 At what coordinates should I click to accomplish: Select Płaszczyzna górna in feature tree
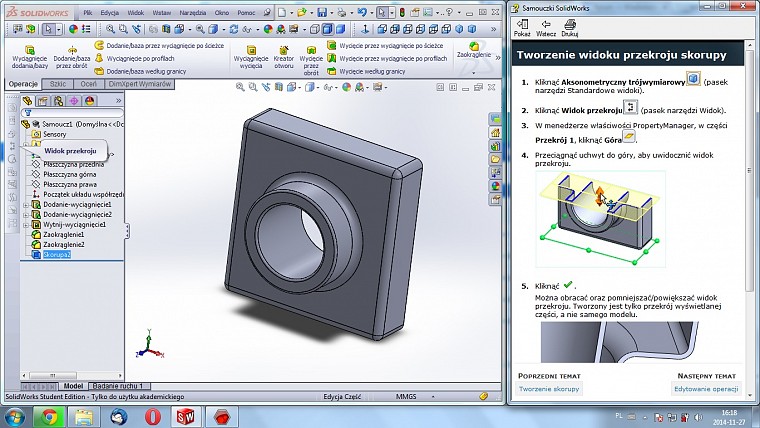click(69, 174)
